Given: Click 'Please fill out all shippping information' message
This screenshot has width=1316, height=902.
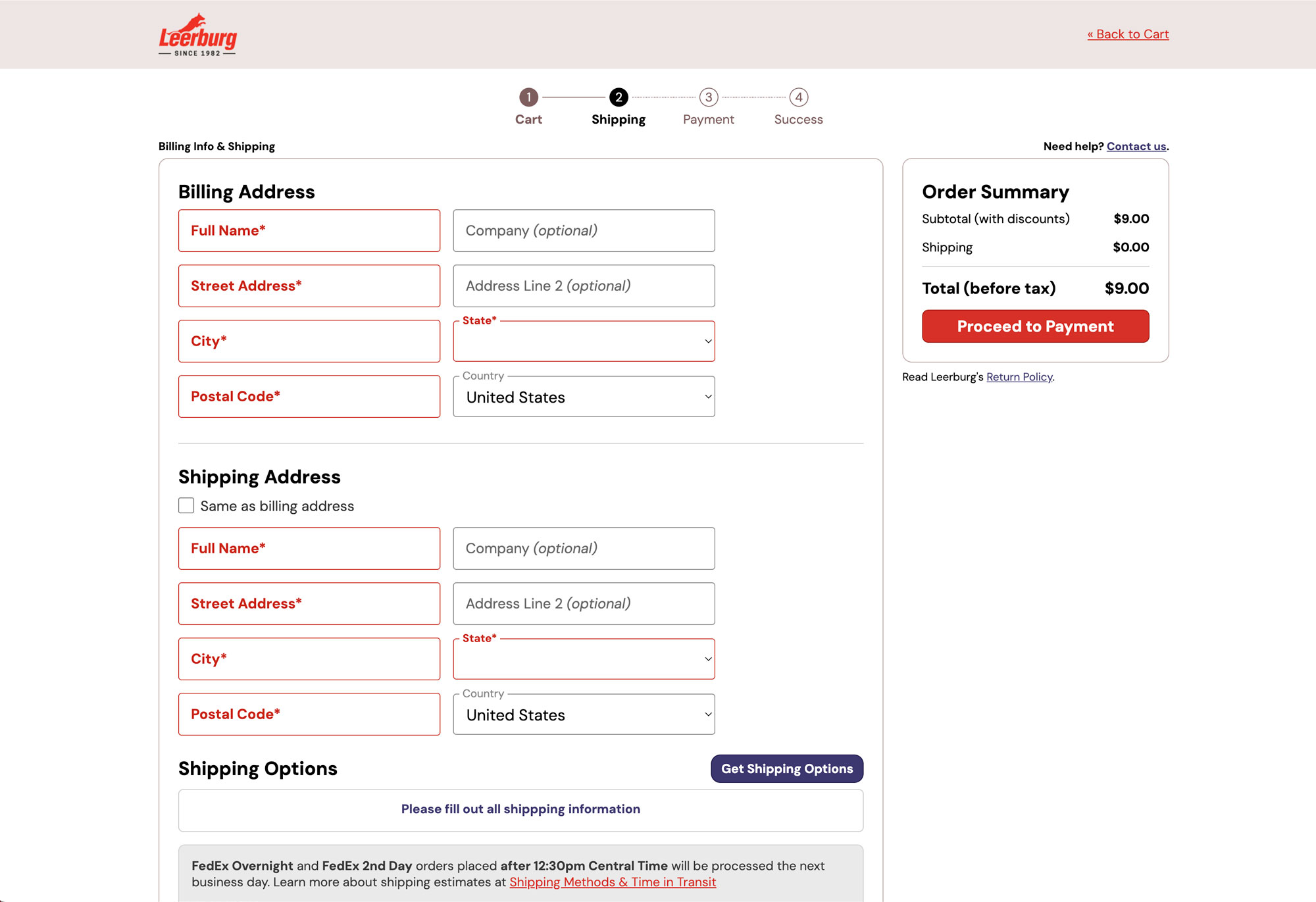Looking at the screenshot, I should 520,809.
